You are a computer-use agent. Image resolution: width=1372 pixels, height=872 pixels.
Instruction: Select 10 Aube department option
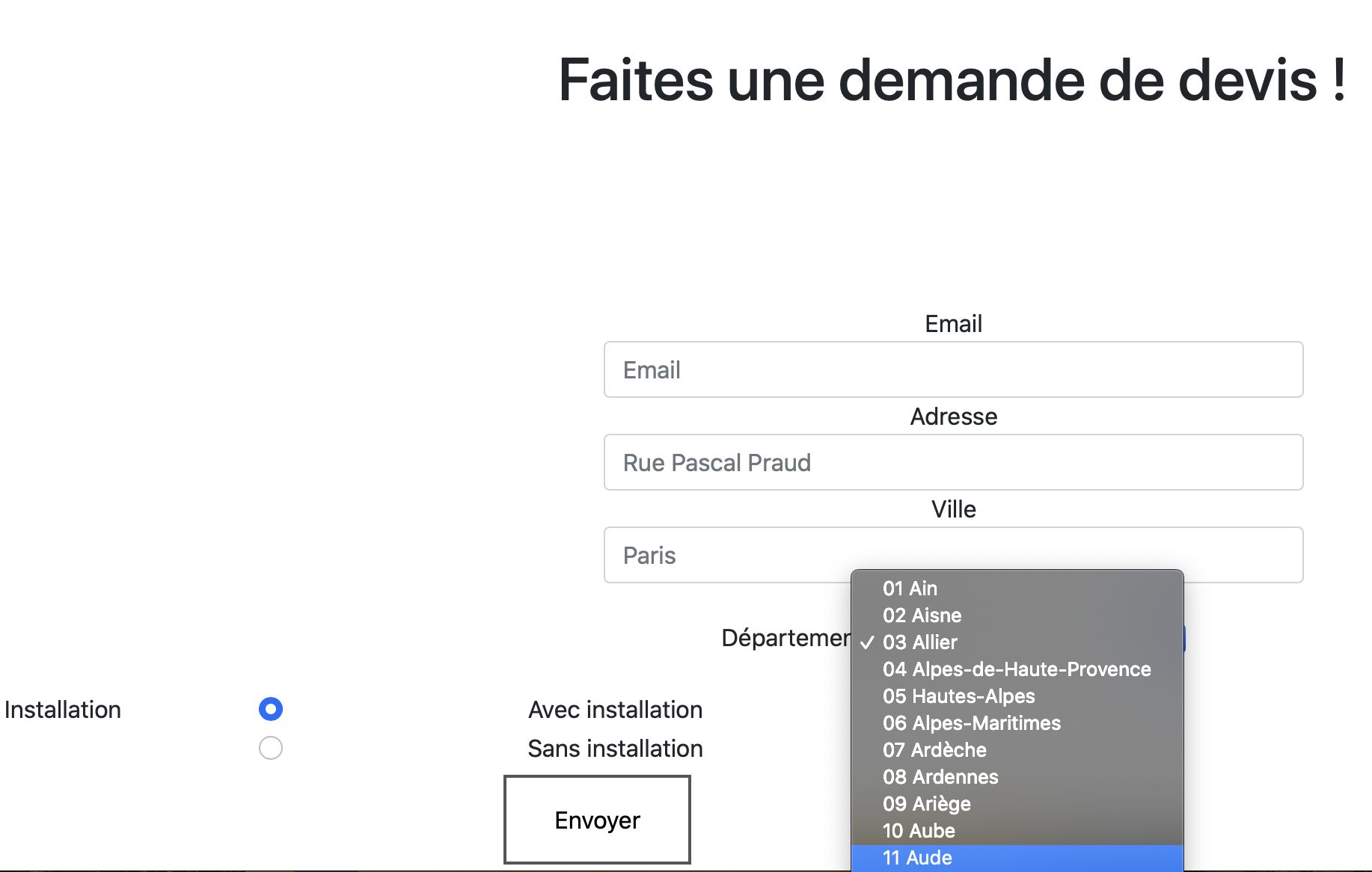(919, 831)
